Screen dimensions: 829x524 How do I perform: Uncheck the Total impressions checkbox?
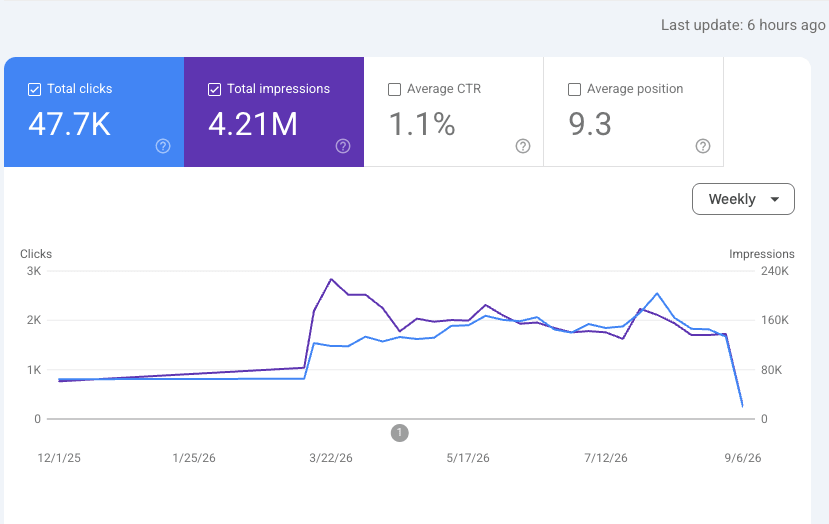[214, 89]
